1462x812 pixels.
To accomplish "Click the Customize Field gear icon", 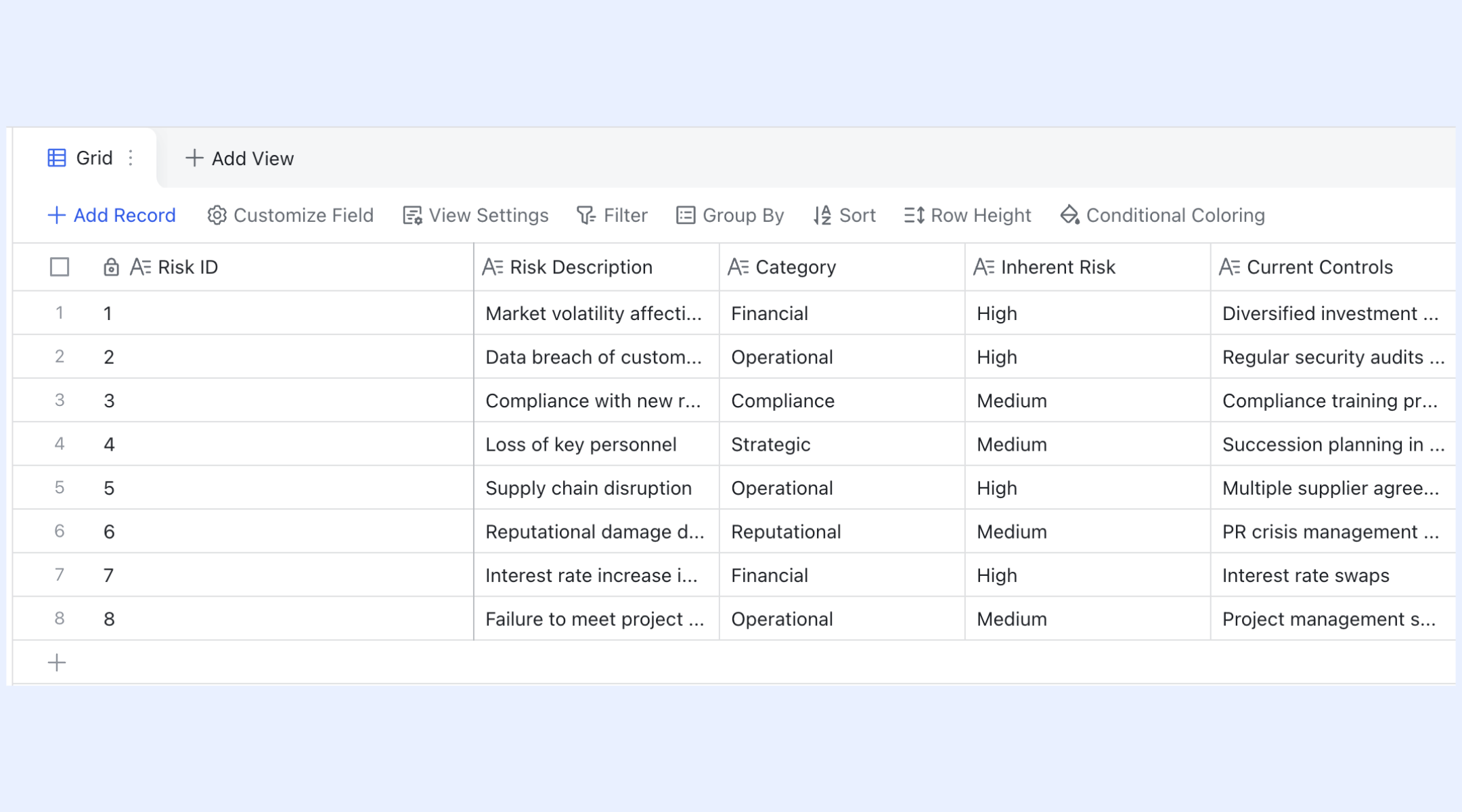I will [217, 215].
